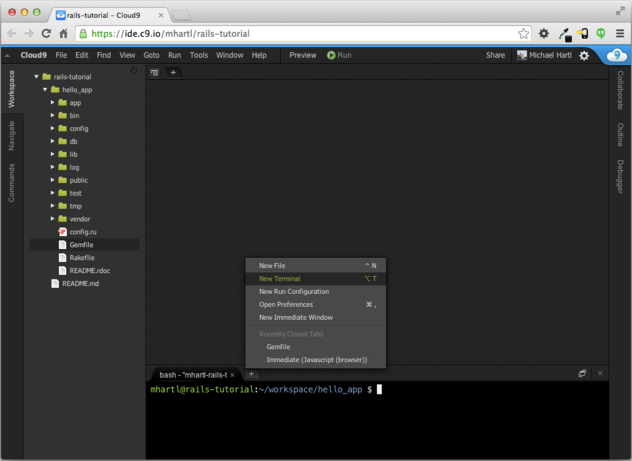Select Gemfile in the file tree

coord(81,245)
